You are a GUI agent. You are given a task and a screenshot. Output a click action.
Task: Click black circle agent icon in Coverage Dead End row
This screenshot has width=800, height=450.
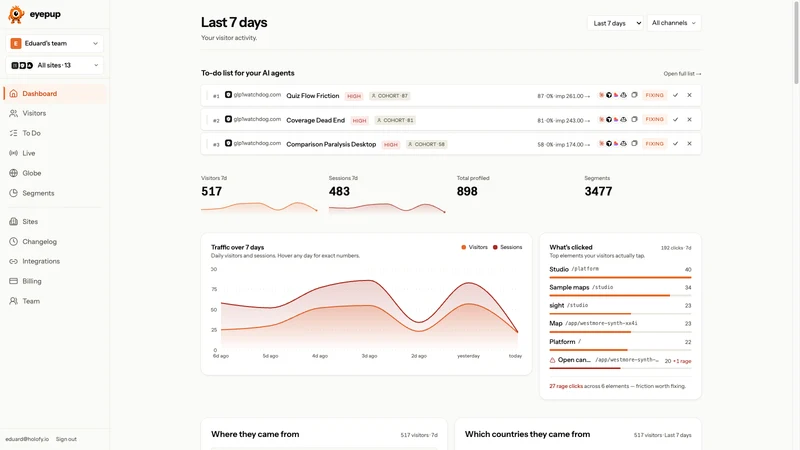point(609,119)
